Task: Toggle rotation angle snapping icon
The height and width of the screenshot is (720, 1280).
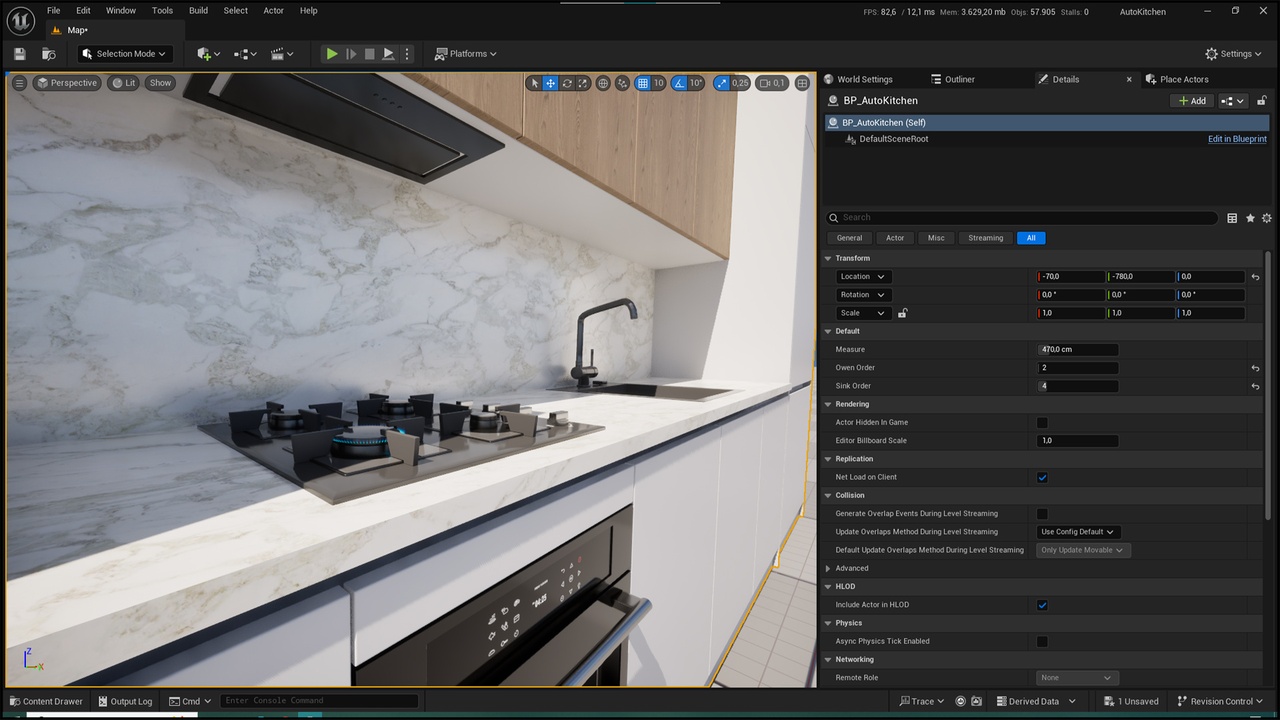Action: click(680, 83)
